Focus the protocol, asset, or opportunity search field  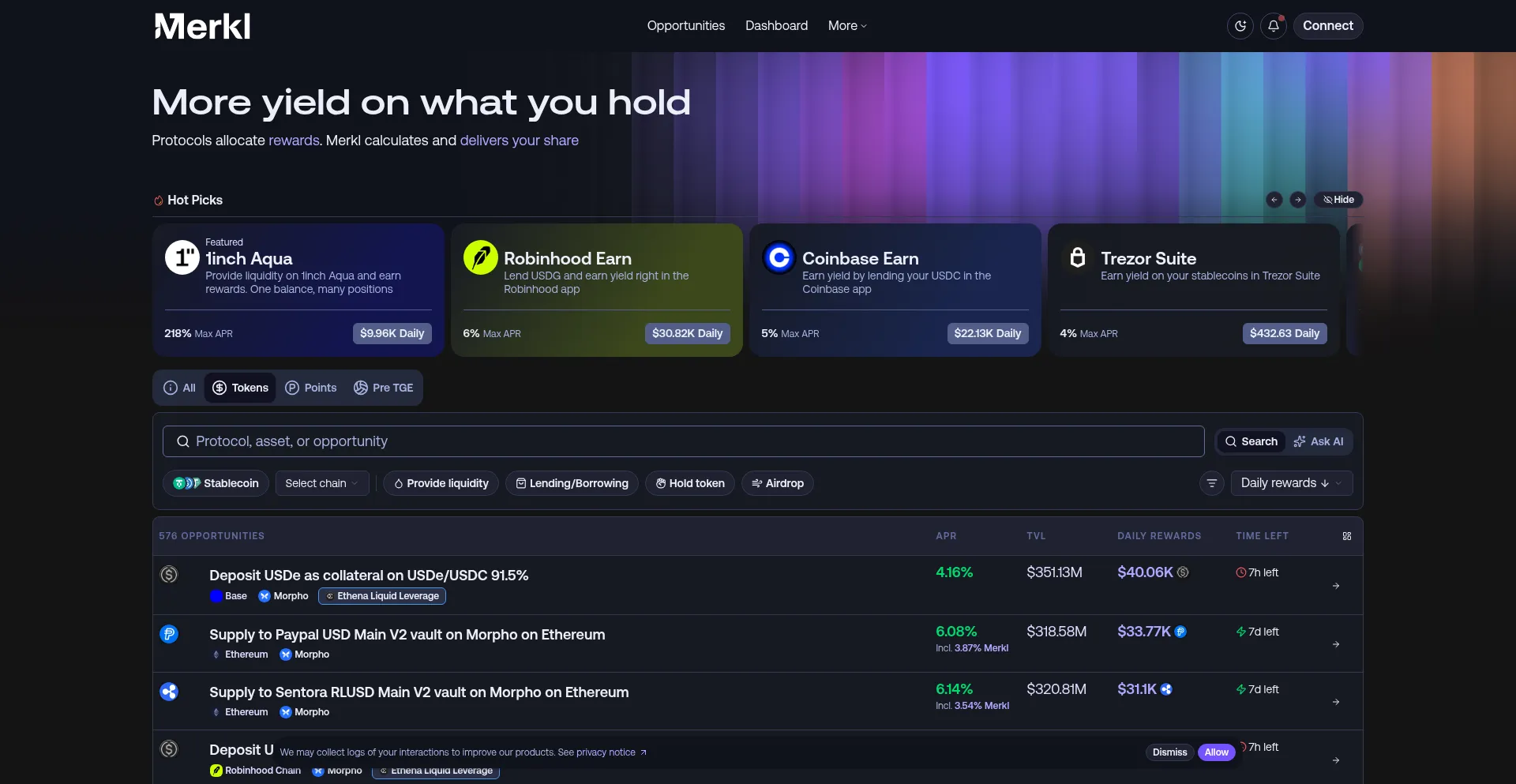click(684, 441)
